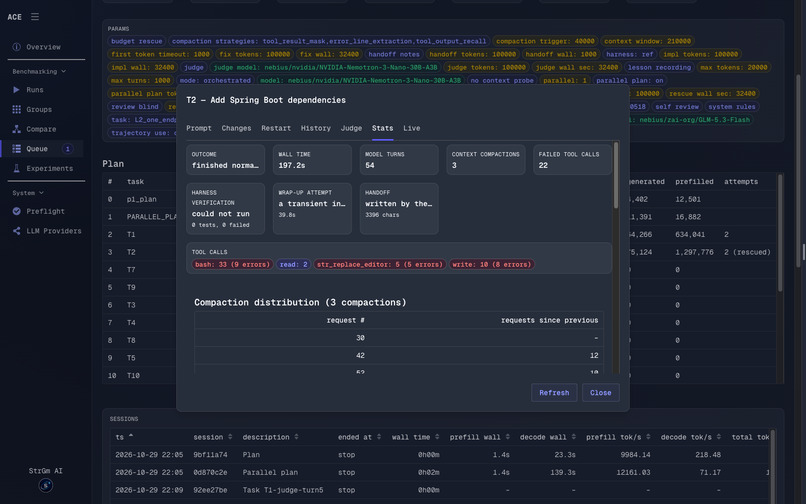The width and height of the screenshot is (806, 504).
Task: Go to the Runs page
Action: click(x=35, y=89)
